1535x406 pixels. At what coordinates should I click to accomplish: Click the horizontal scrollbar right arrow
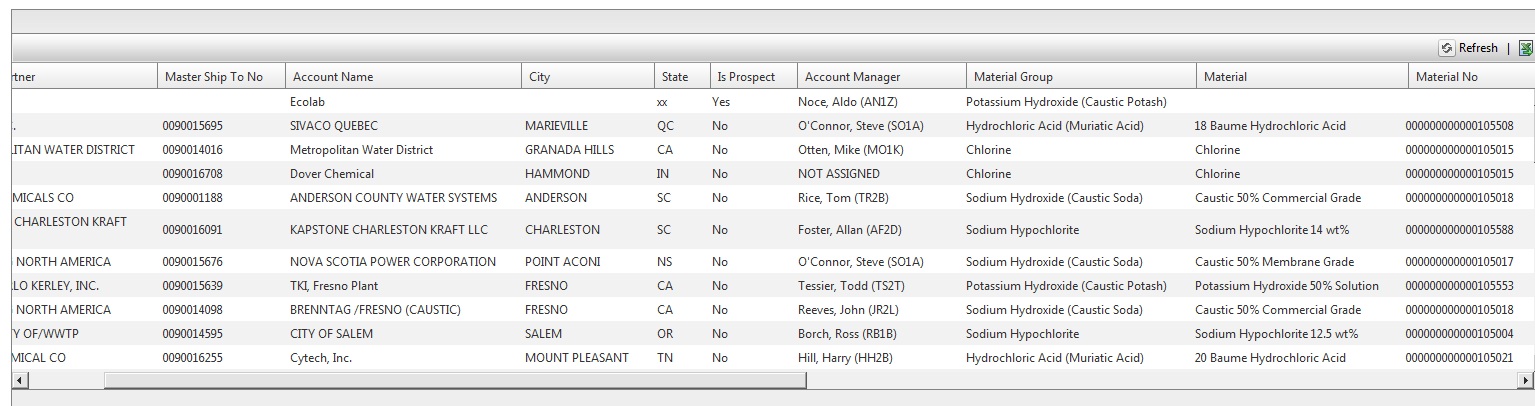click(x=1526, y=380)
